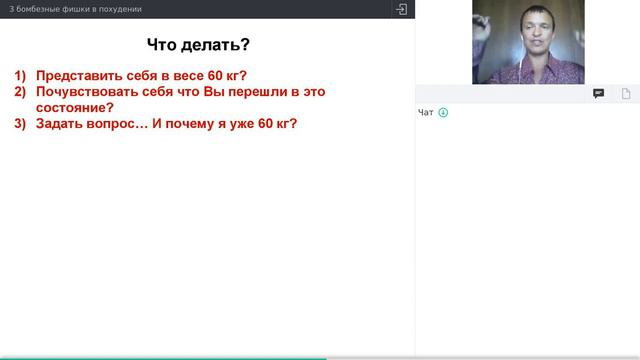
Task: Click line 'Почувствовать себя что Вы перешли'
Action: click(x=162, y=91)
